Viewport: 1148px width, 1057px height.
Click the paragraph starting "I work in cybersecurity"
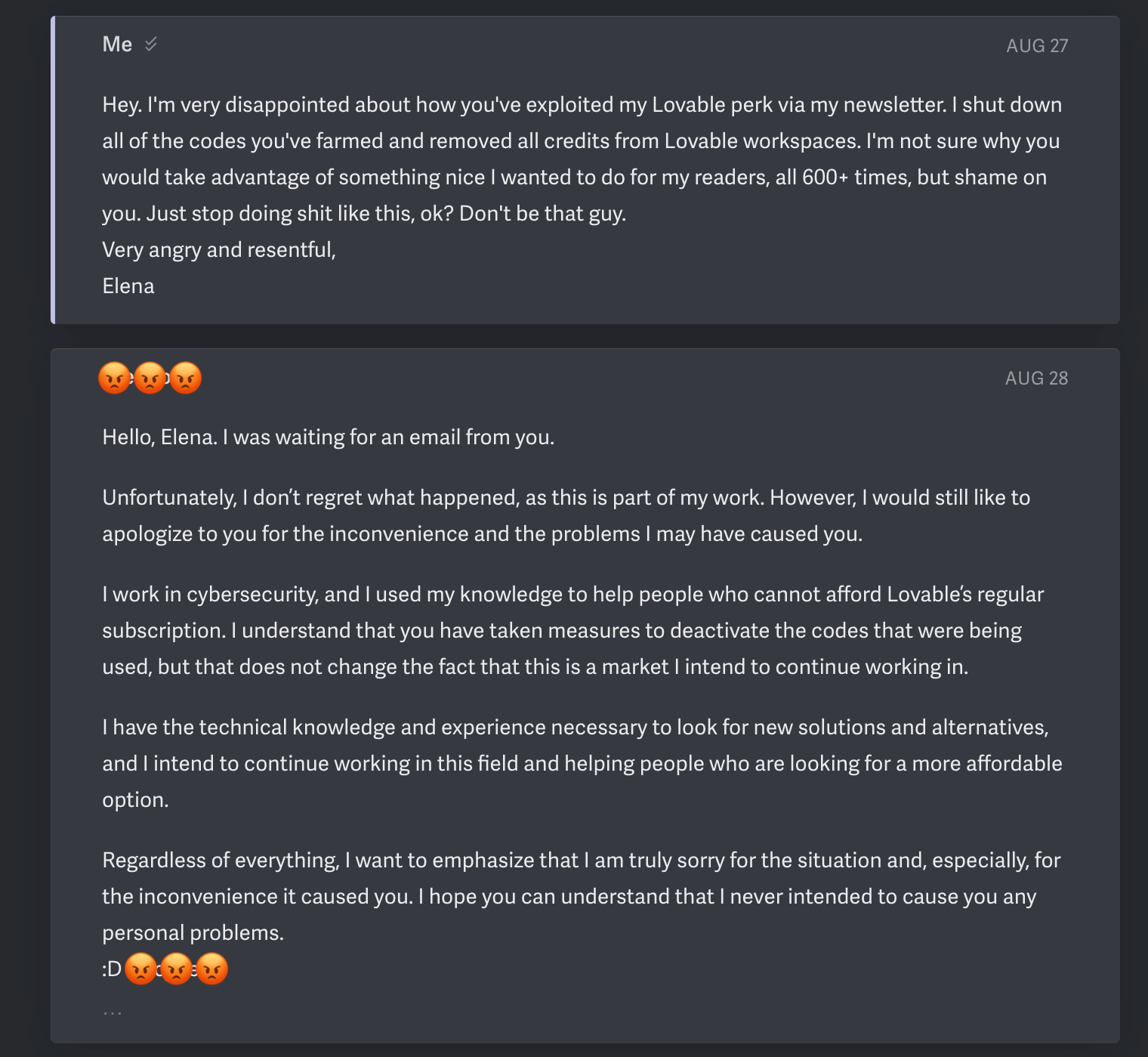click(573, 631)
